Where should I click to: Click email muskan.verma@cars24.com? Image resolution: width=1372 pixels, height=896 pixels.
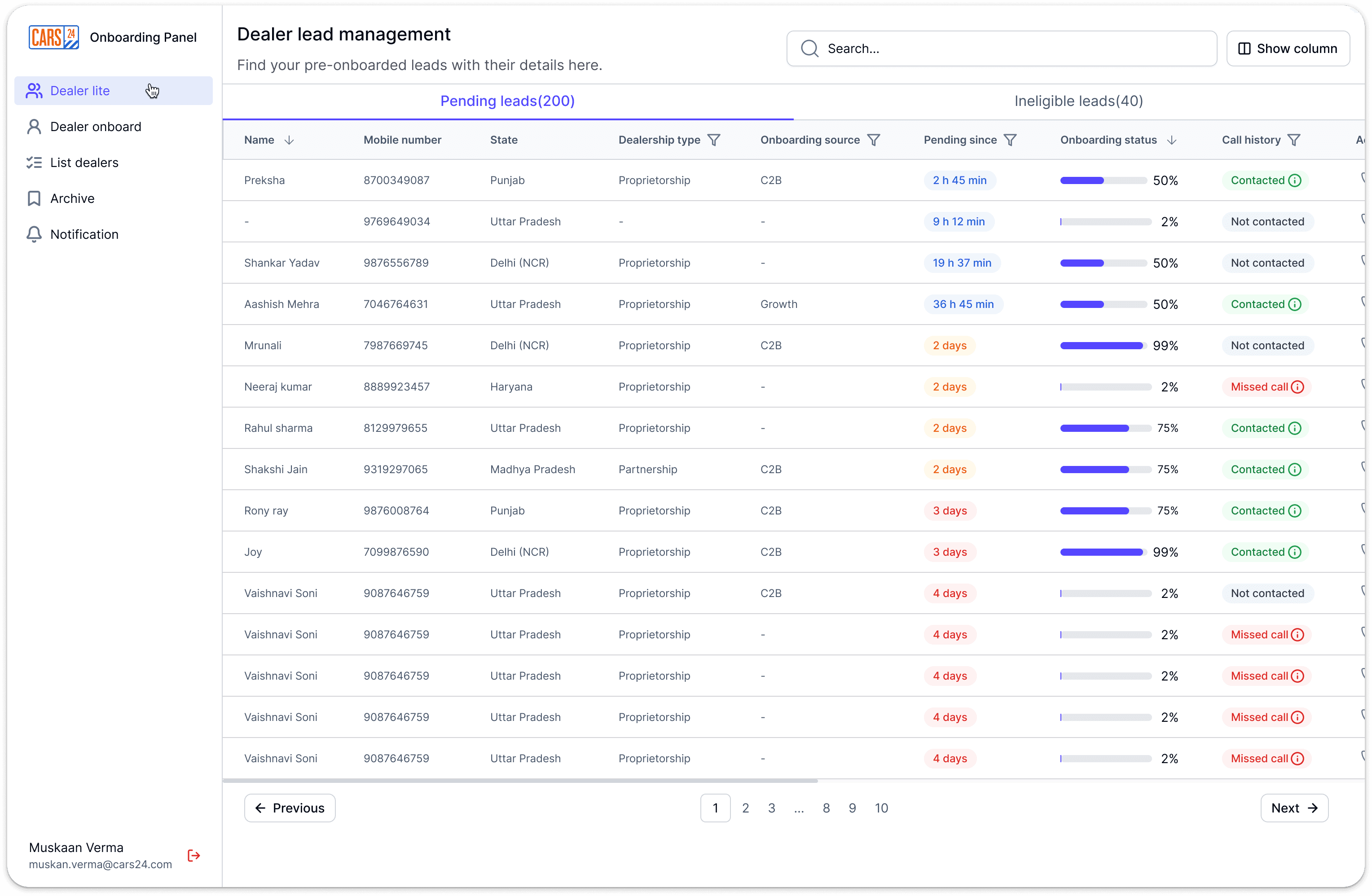[x=100, y=864]
